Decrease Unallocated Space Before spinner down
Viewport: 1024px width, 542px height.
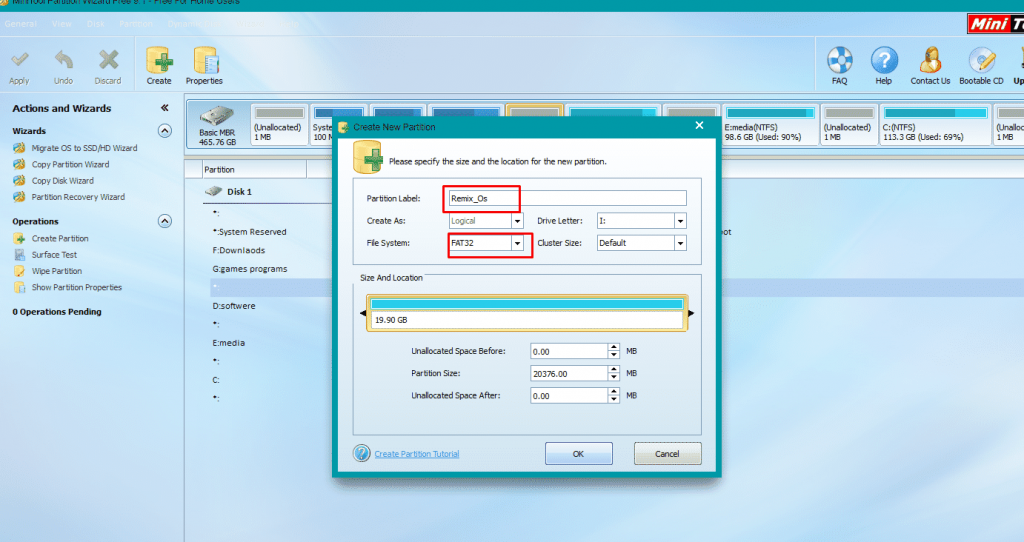(614, 355)
